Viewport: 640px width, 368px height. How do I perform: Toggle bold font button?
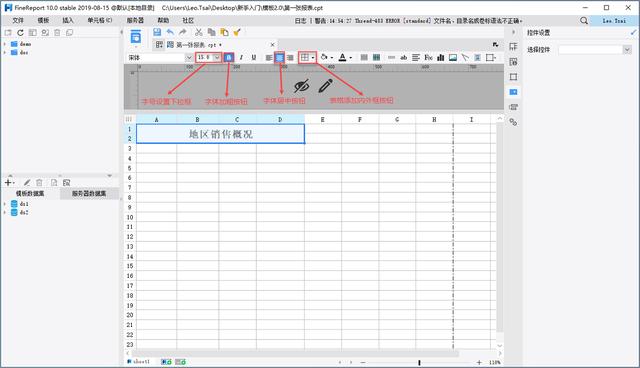pos(229,58)
